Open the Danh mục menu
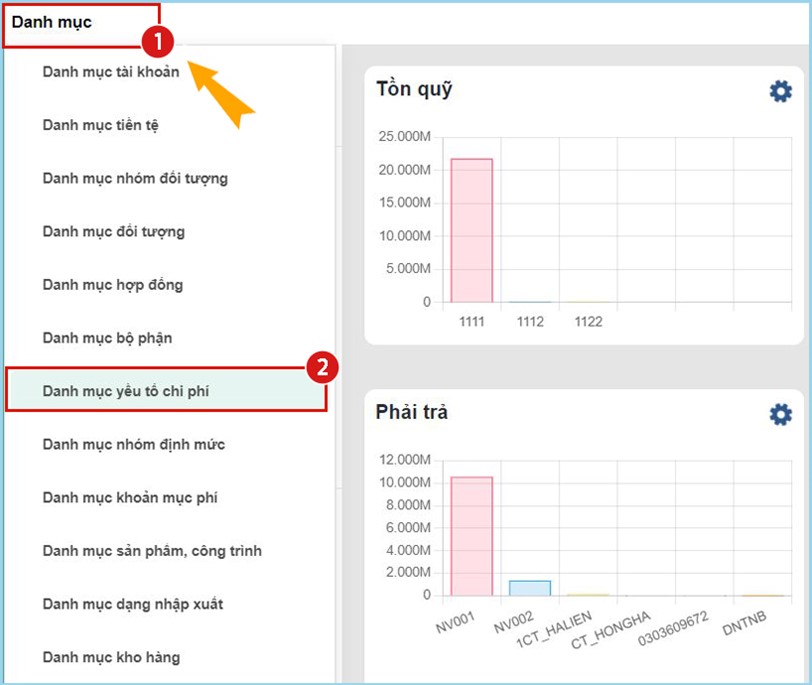This screenshot has width=812, height=685. tap(52, 22)
